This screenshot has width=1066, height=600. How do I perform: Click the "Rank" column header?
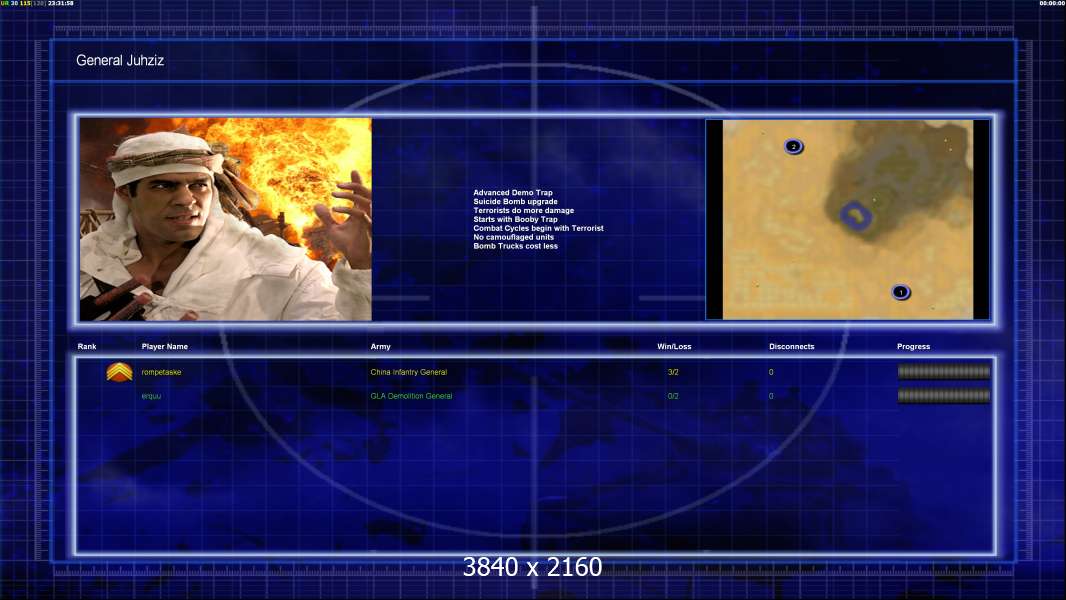tap(87, 347)
